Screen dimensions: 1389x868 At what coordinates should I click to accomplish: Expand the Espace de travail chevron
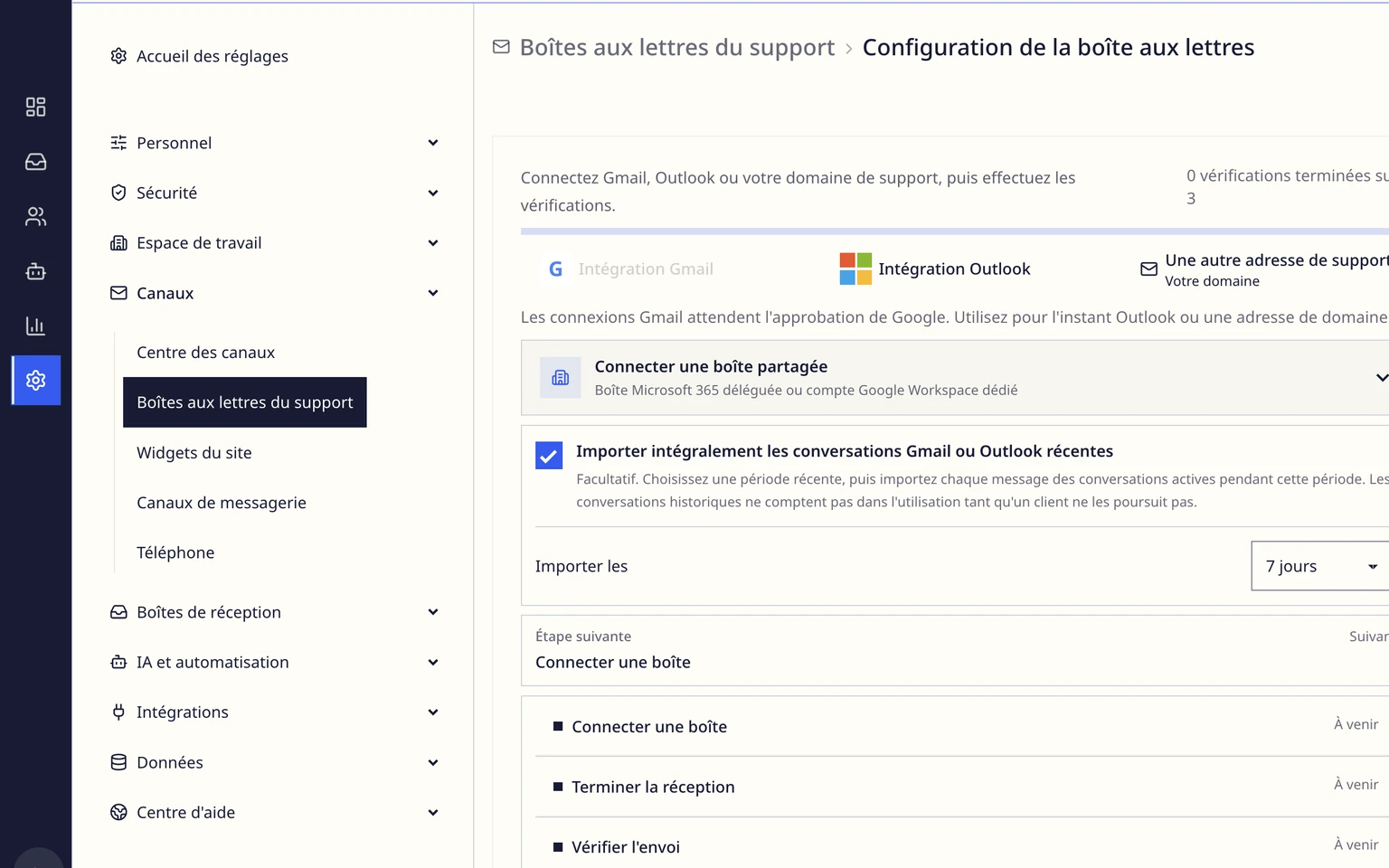pyautogui.click(x=433, y=242)
